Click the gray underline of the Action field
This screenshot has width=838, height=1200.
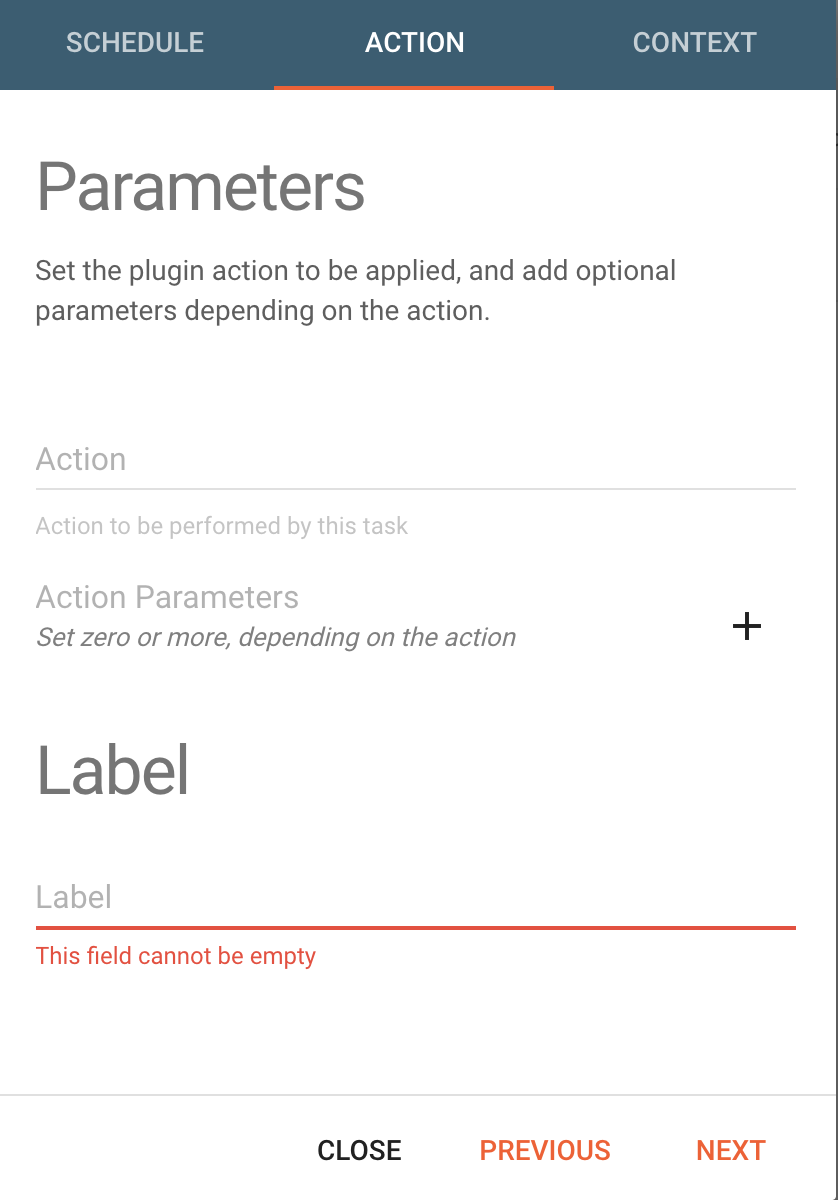coord(416,489)
